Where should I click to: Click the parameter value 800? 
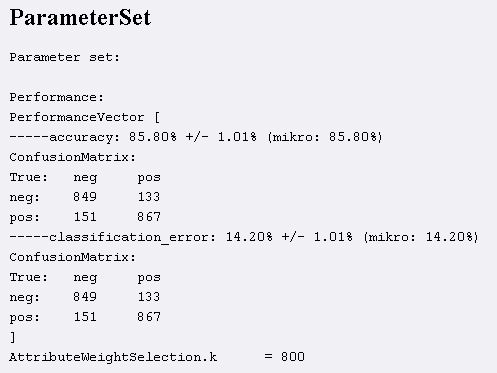pos(293,357)
